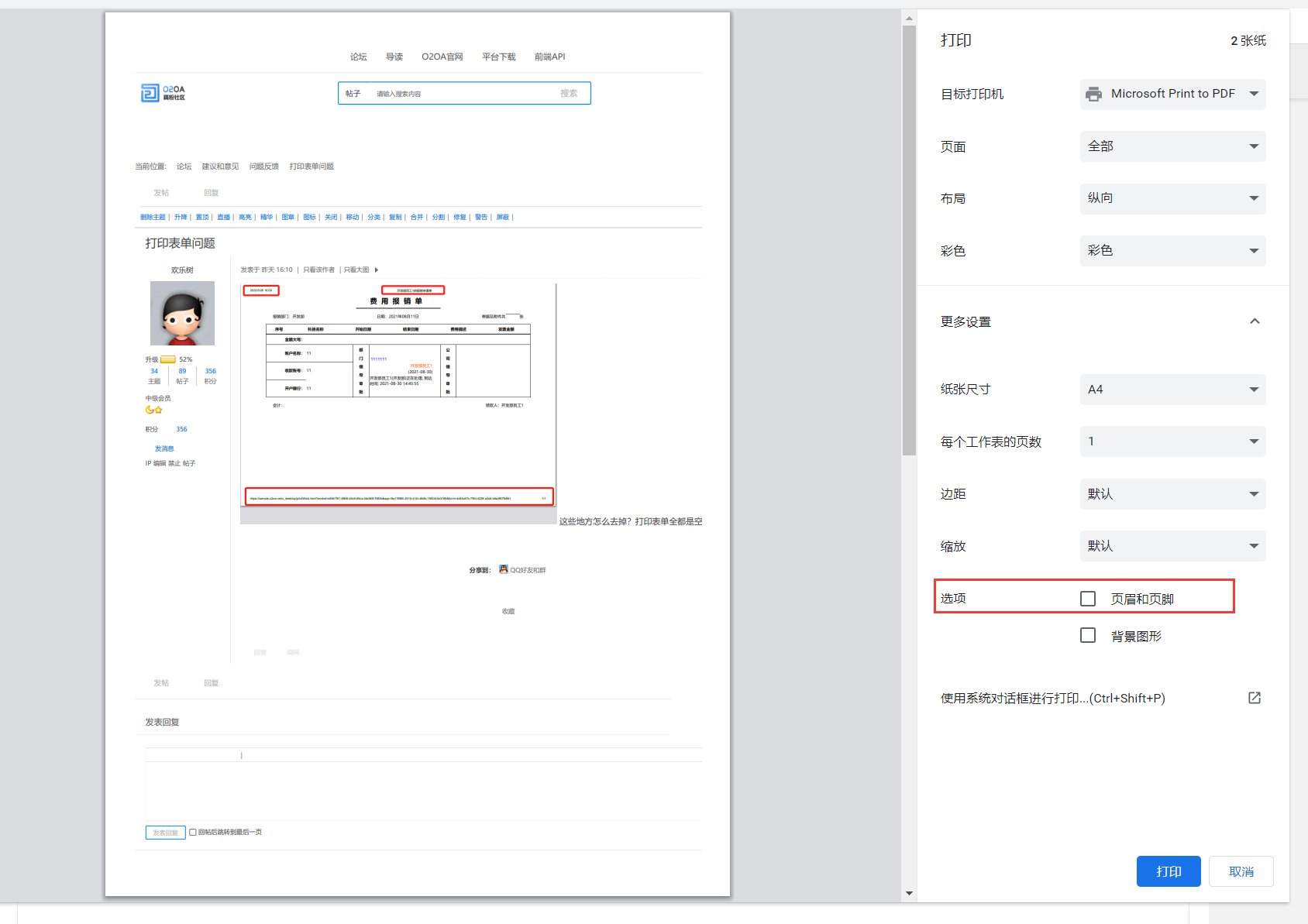Click the QQ penguin icon beside QQ好友和群
1308x924 pixels.
504,569
